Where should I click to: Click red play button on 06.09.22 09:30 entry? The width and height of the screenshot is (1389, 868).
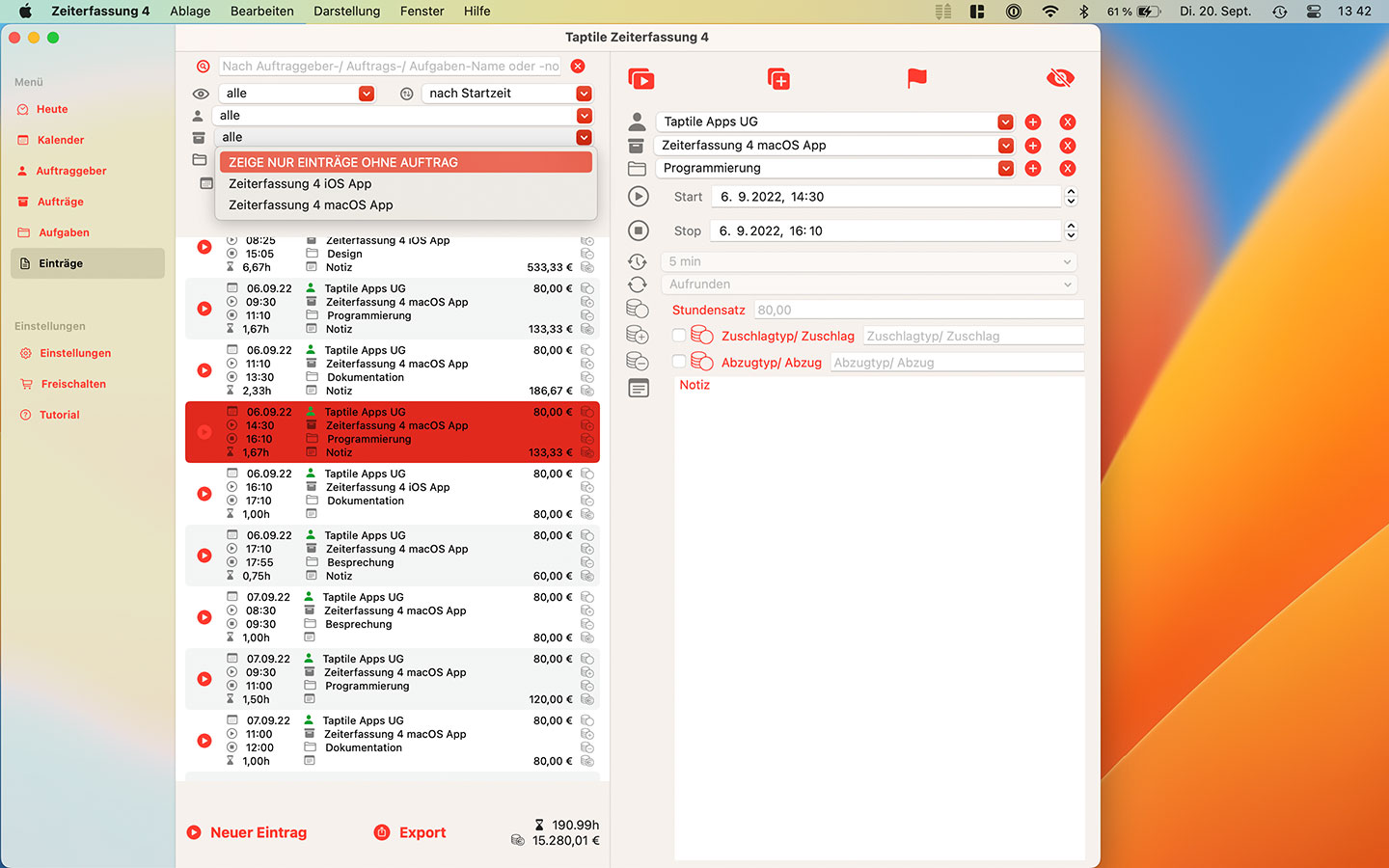click(x=204, y=309)
